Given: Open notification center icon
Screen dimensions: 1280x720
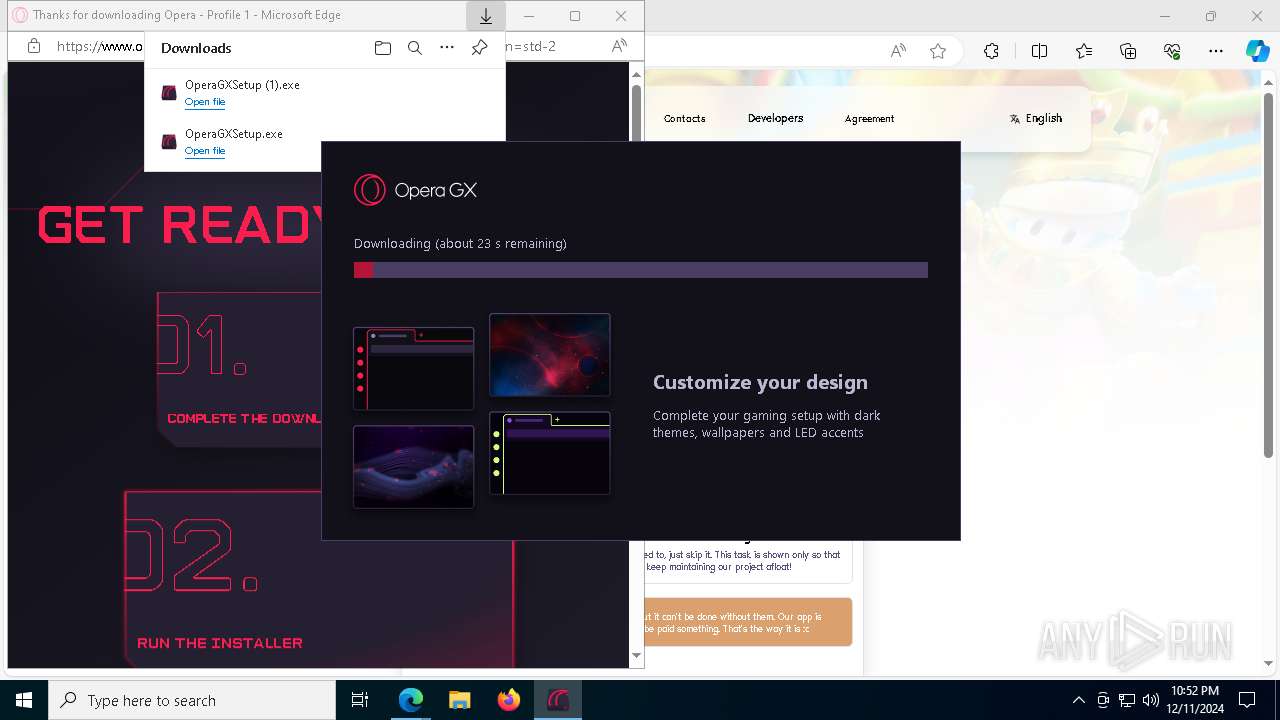Looking at the screenshot, I should click(x=1247, y=700).
